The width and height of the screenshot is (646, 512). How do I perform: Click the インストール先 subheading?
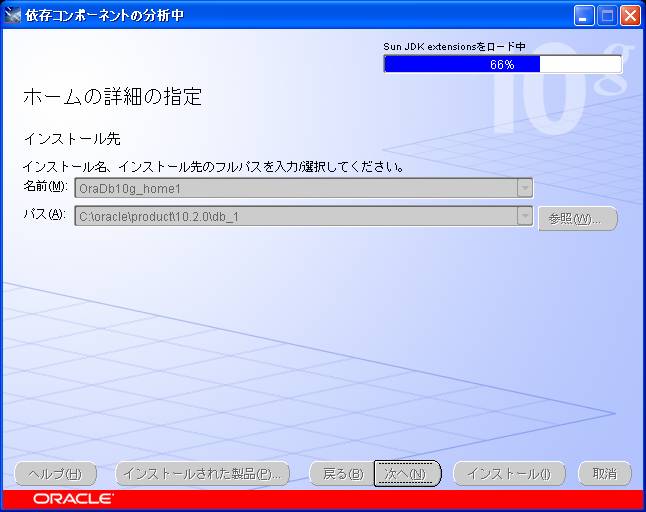click(72, 139)
